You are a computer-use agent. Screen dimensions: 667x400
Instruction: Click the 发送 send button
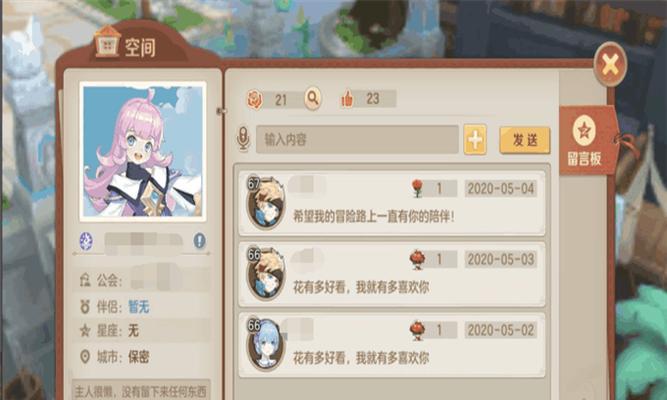524,140
